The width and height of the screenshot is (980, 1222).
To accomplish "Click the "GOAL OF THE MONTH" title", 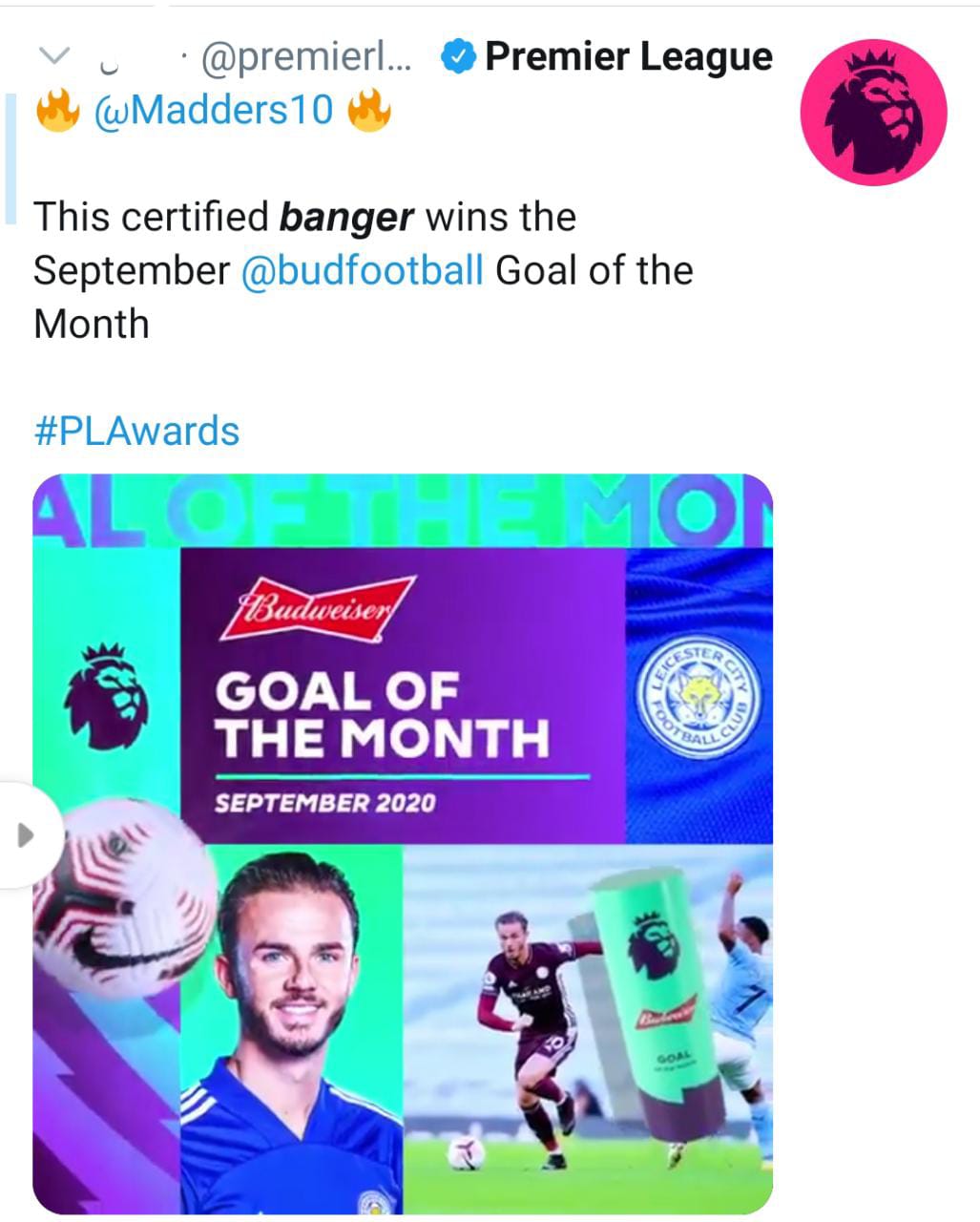I will click(x=382, y=714).
